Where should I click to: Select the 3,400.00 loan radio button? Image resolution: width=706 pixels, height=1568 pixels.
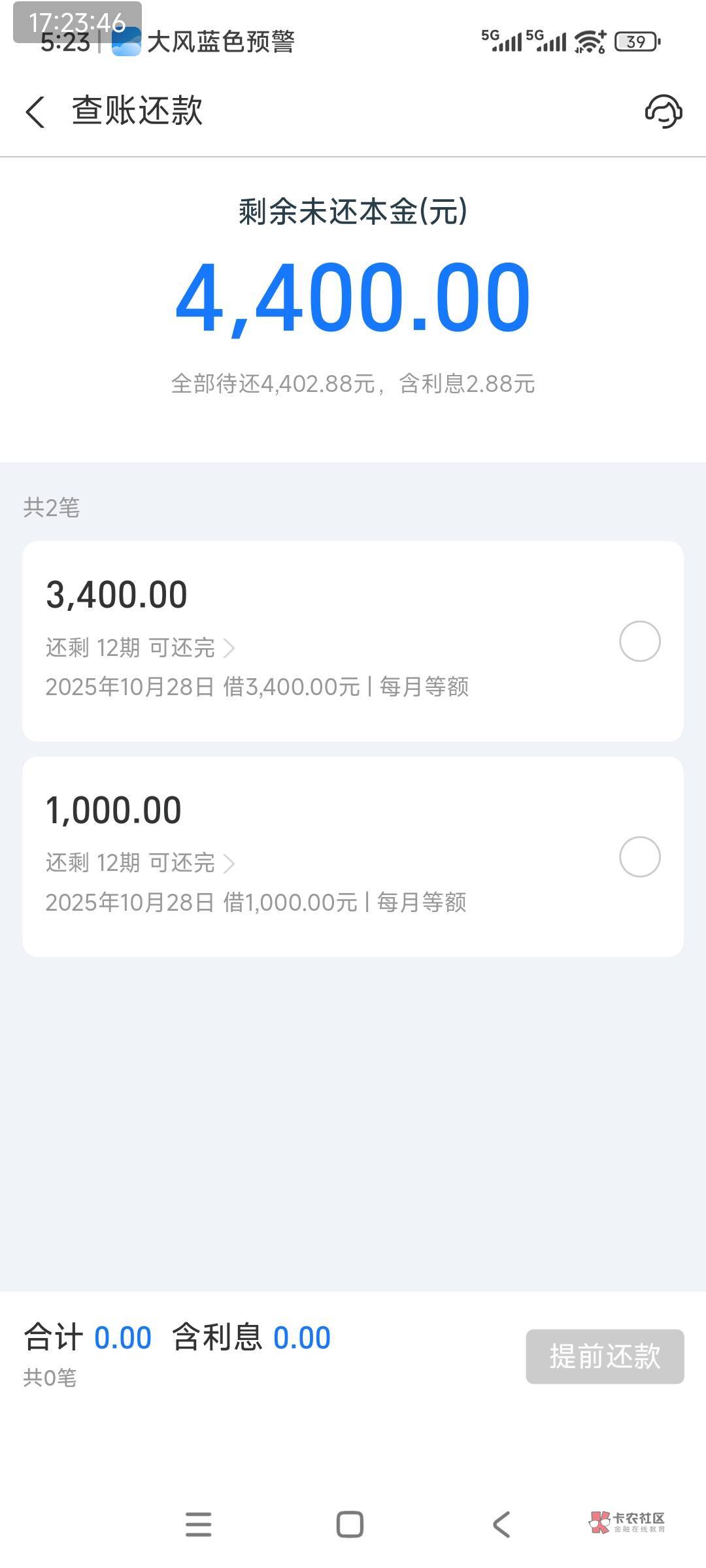pyautogui.click(x=639, y=641)
